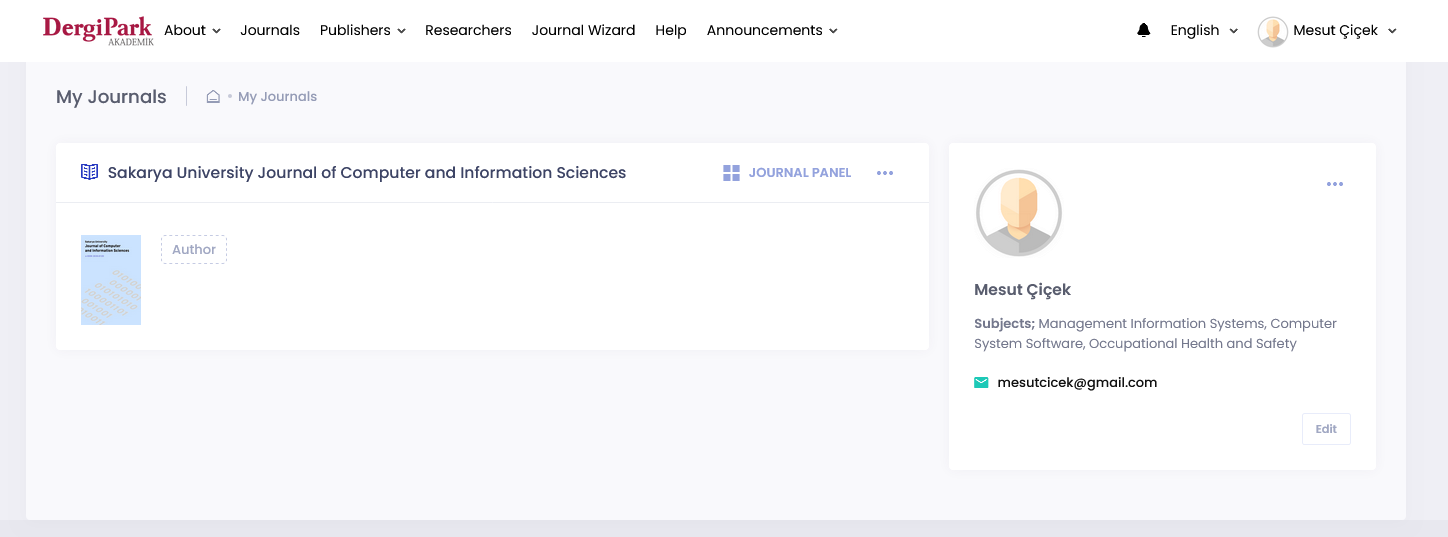Click the open book journal icon
The width and height of the screenshot is (1448, 537).
(x=90, y=172)
